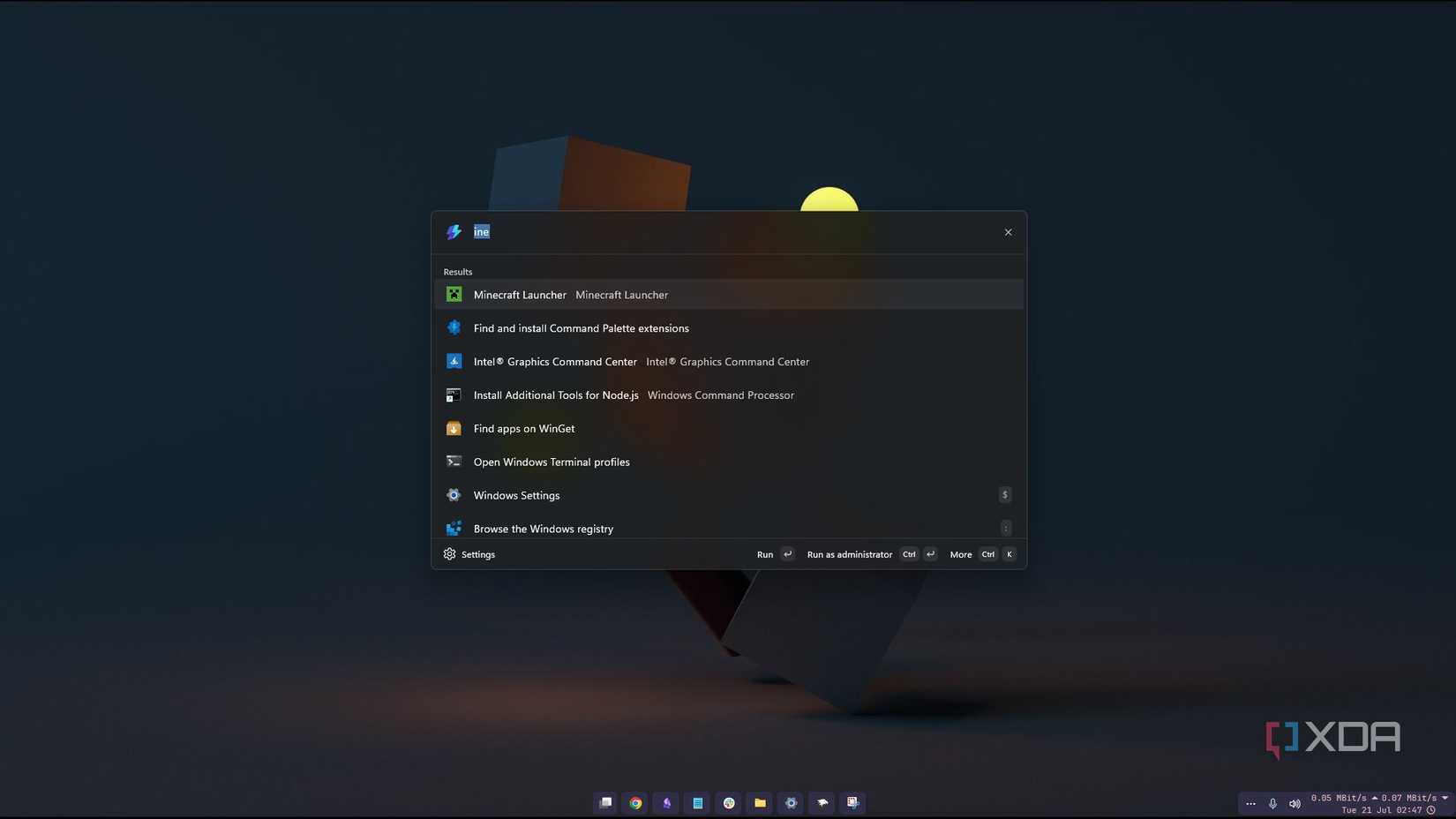1456x819 pixels.
Task: Open the gear Settings app in taskbar
Action: pyautogui.click(x=791, y=803)
